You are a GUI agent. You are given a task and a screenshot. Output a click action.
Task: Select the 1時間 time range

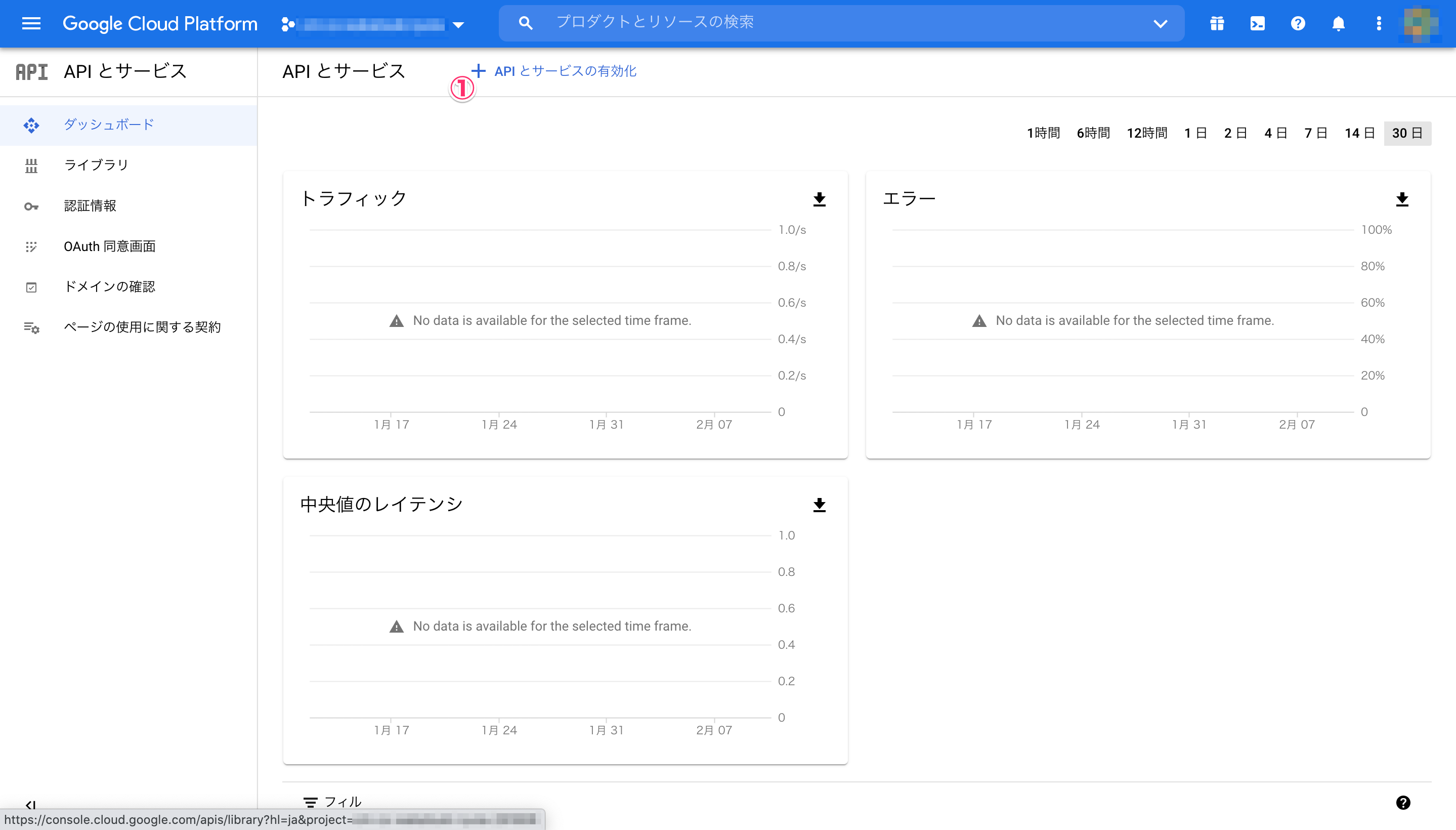(1043, 134)
